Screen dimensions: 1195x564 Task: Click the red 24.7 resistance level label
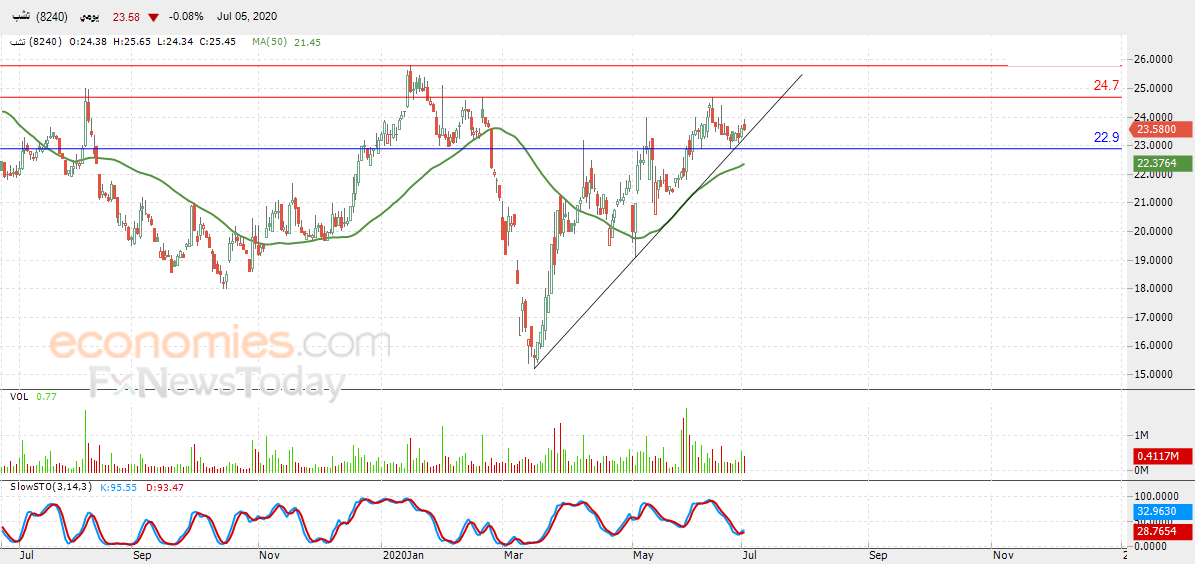click(1106, 86)
